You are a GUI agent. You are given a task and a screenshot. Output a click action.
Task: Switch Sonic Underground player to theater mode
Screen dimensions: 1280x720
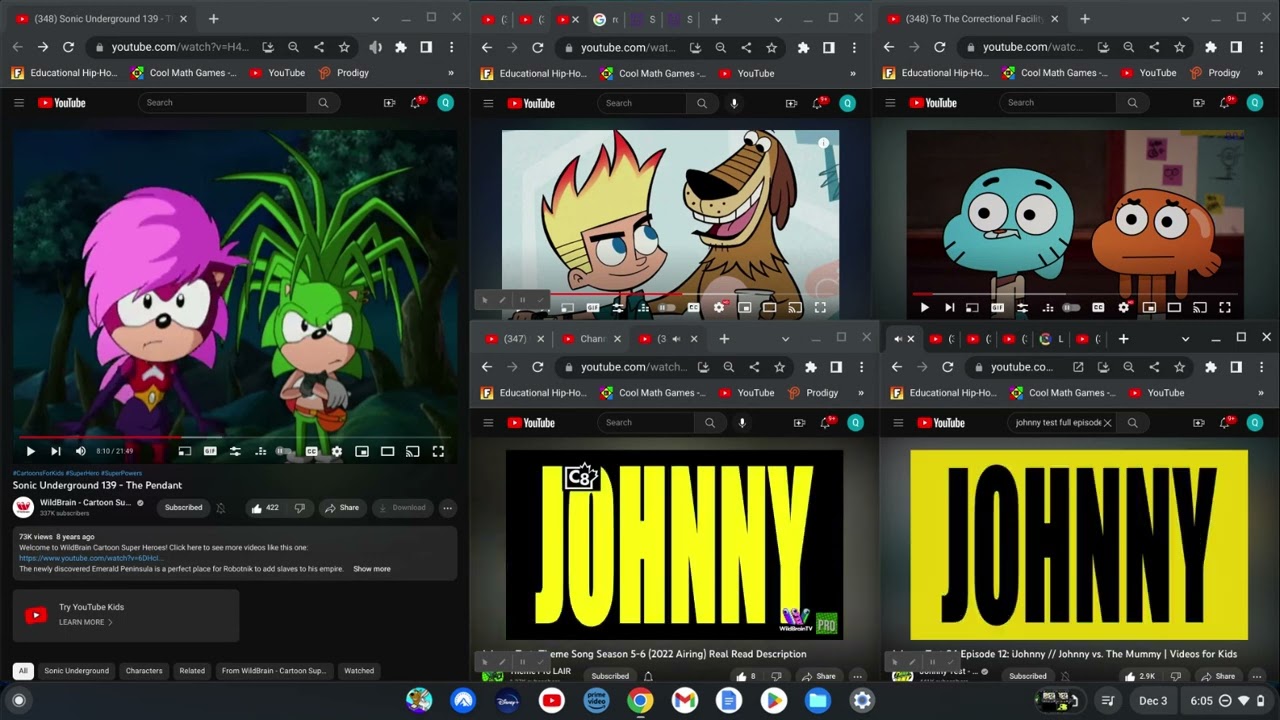tap(387, 451)
